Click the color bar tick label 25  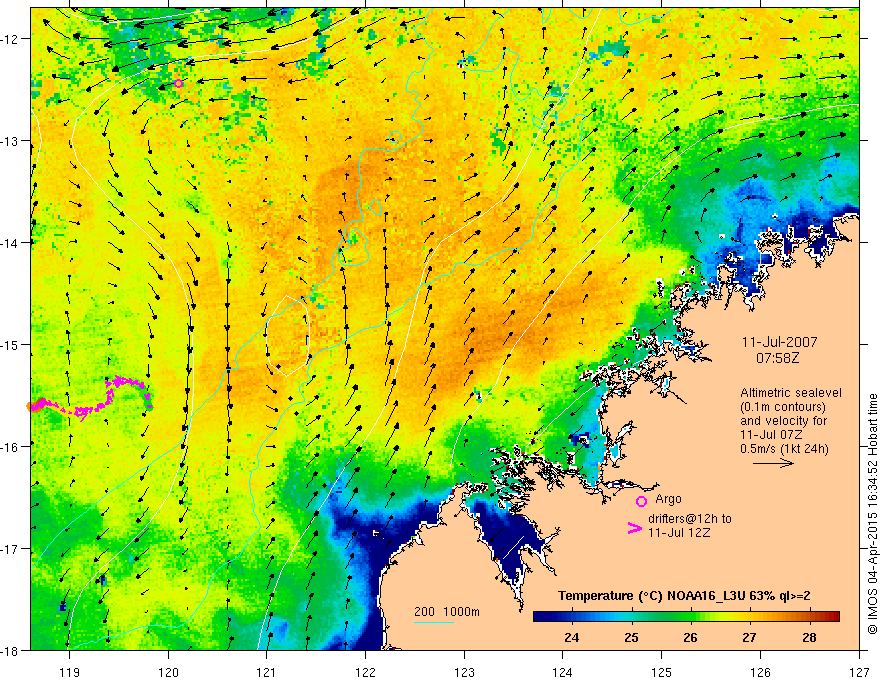click(x=631, y=638)
